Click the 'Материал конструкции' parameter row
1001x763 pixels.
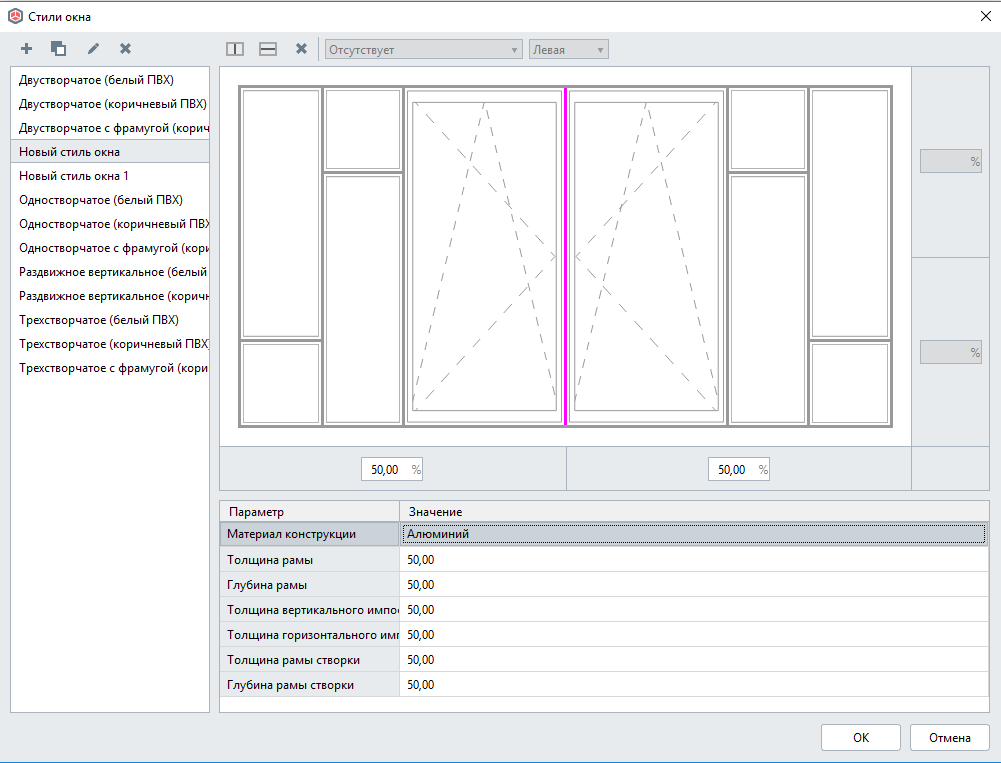(x=309, y=534)
